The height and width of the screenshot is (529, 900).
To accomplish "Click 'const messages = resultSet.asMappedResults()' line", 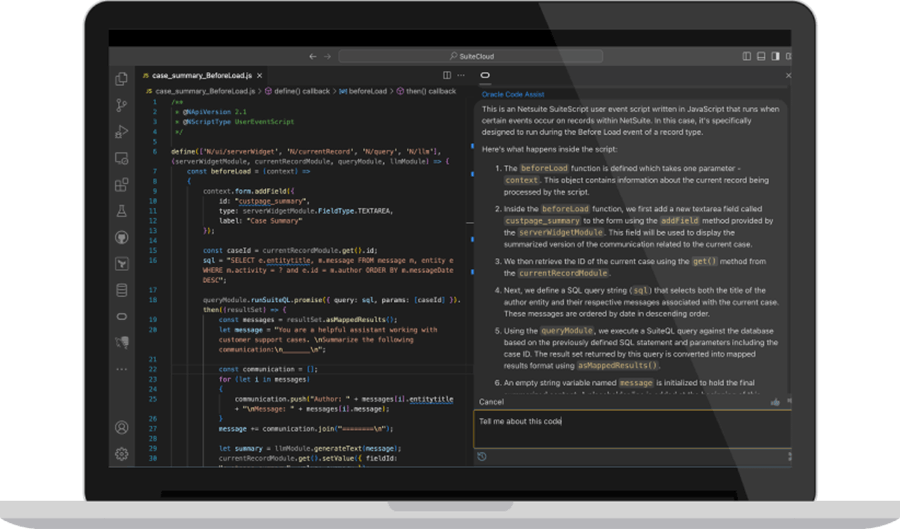I will pos(308,320).
